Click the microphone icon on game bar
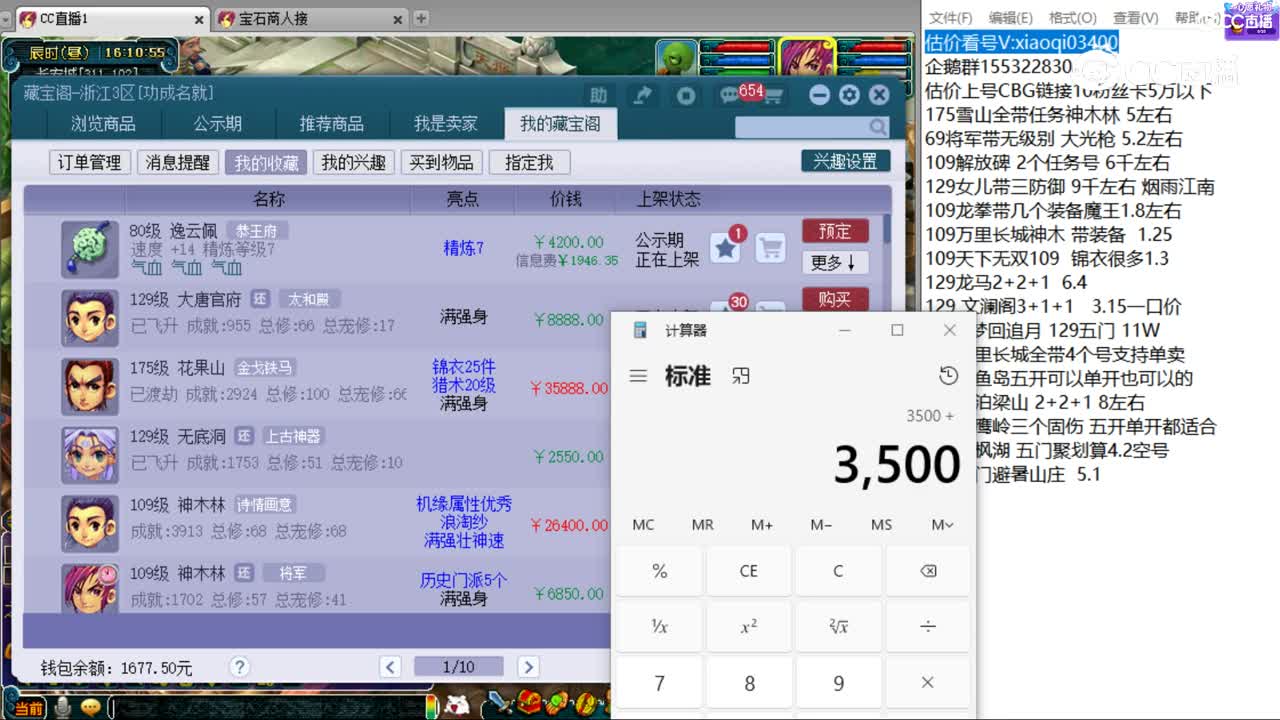Image resolution: width=1280 pixels, height=720 pixels. point(63,707)
